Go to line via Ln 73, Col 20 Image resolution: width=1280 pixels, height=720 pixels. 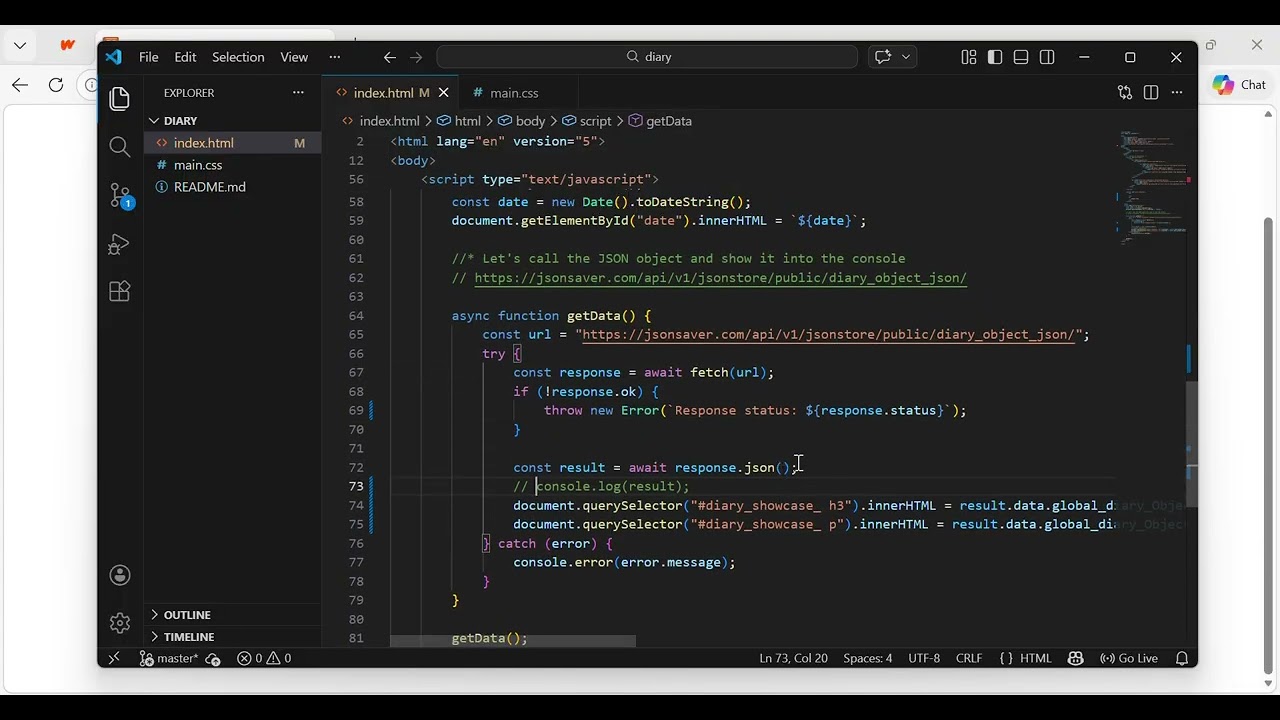[x=793, y=658]
